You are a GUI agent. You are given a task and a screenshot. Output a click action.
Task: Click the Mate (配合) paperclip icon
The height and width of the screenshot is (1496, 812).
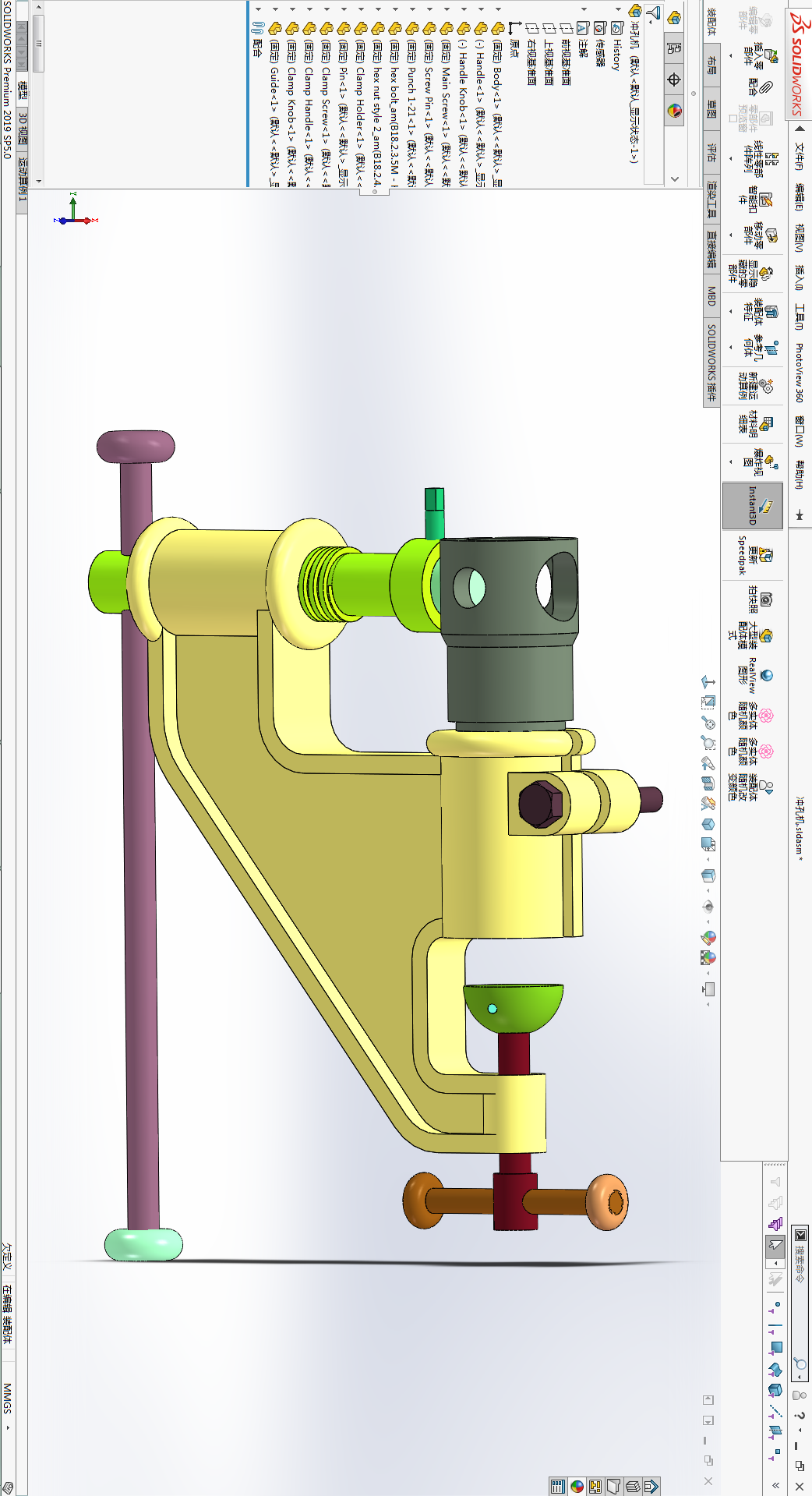pos(768,87)
